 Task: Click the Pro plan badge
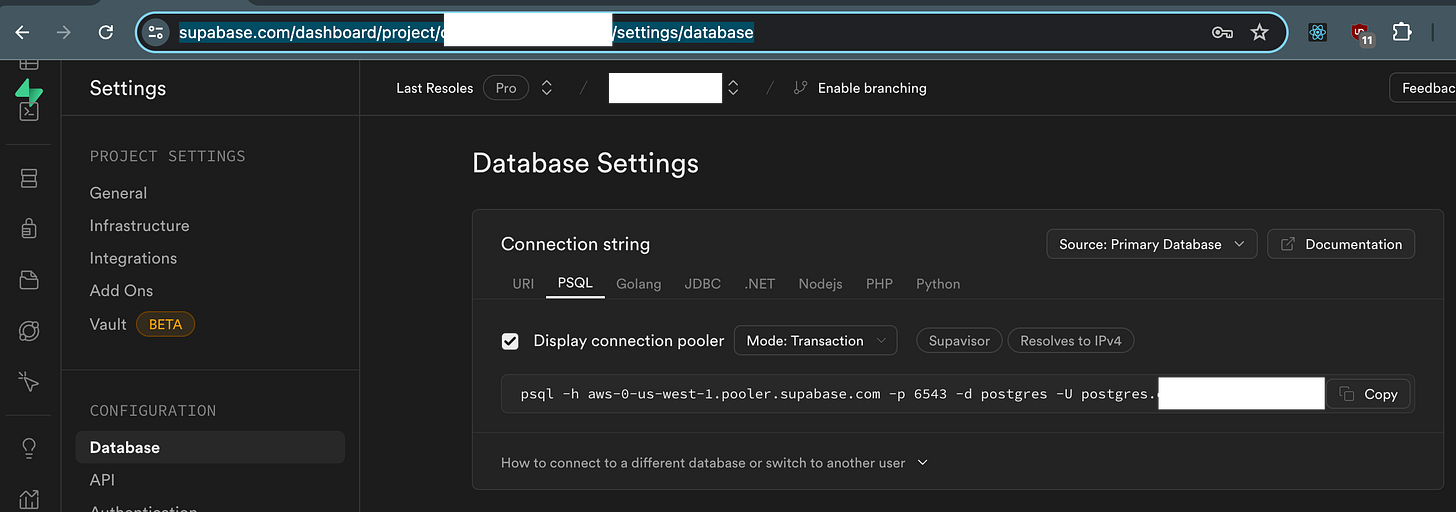coord(506,88)
